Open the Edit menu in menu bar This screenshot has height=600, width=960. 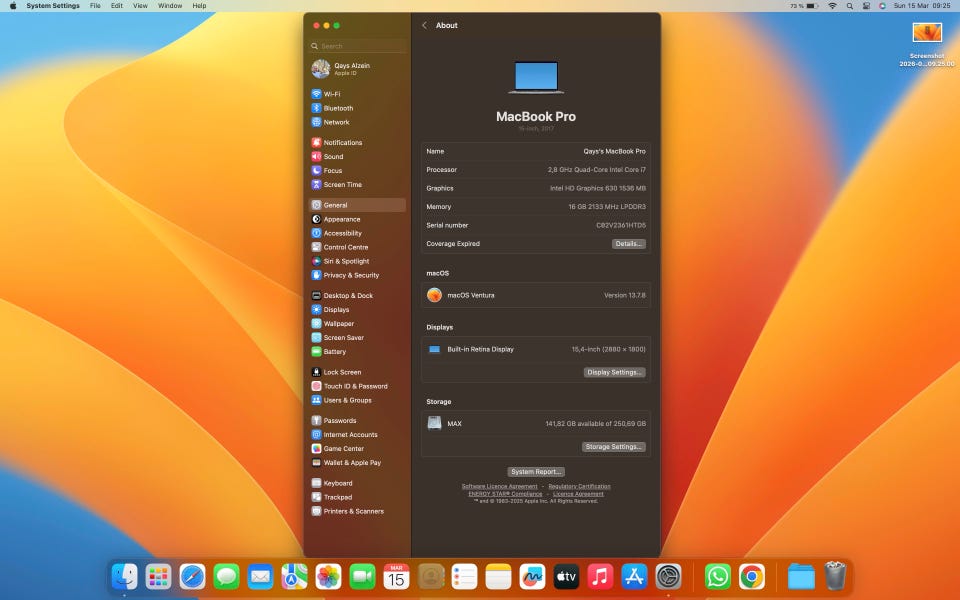pyautogui.click(x=117, y=6)
